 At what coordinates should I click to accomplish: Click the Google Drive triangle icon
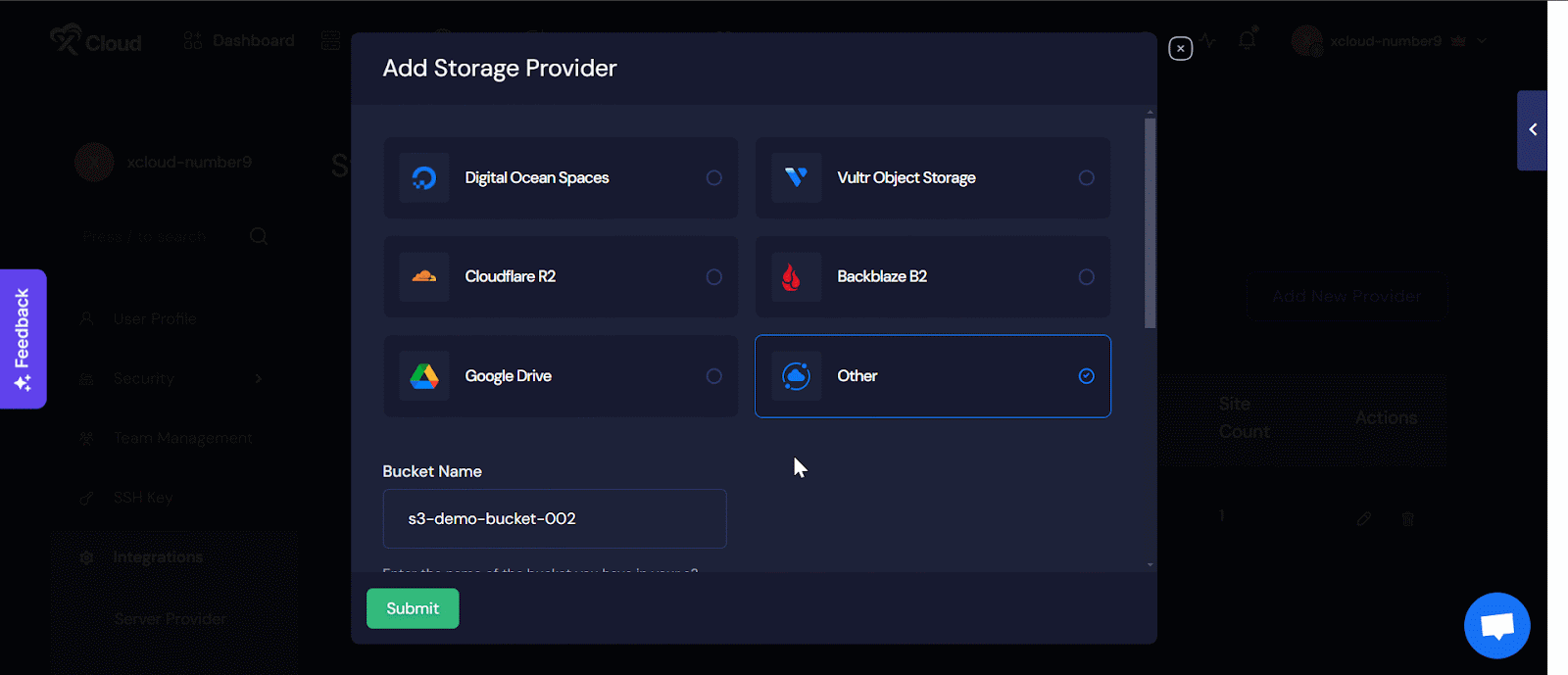click(424, 376)
